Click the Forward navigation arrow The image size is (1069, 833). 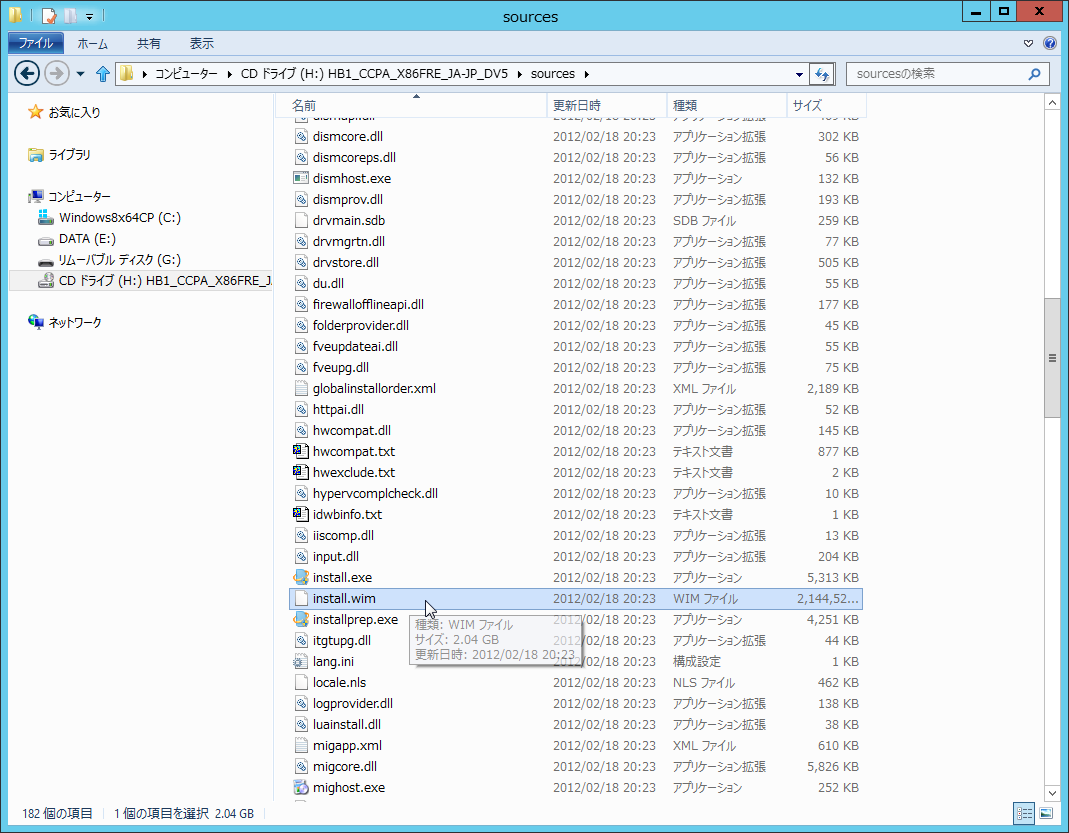click(x=57, y=73)
